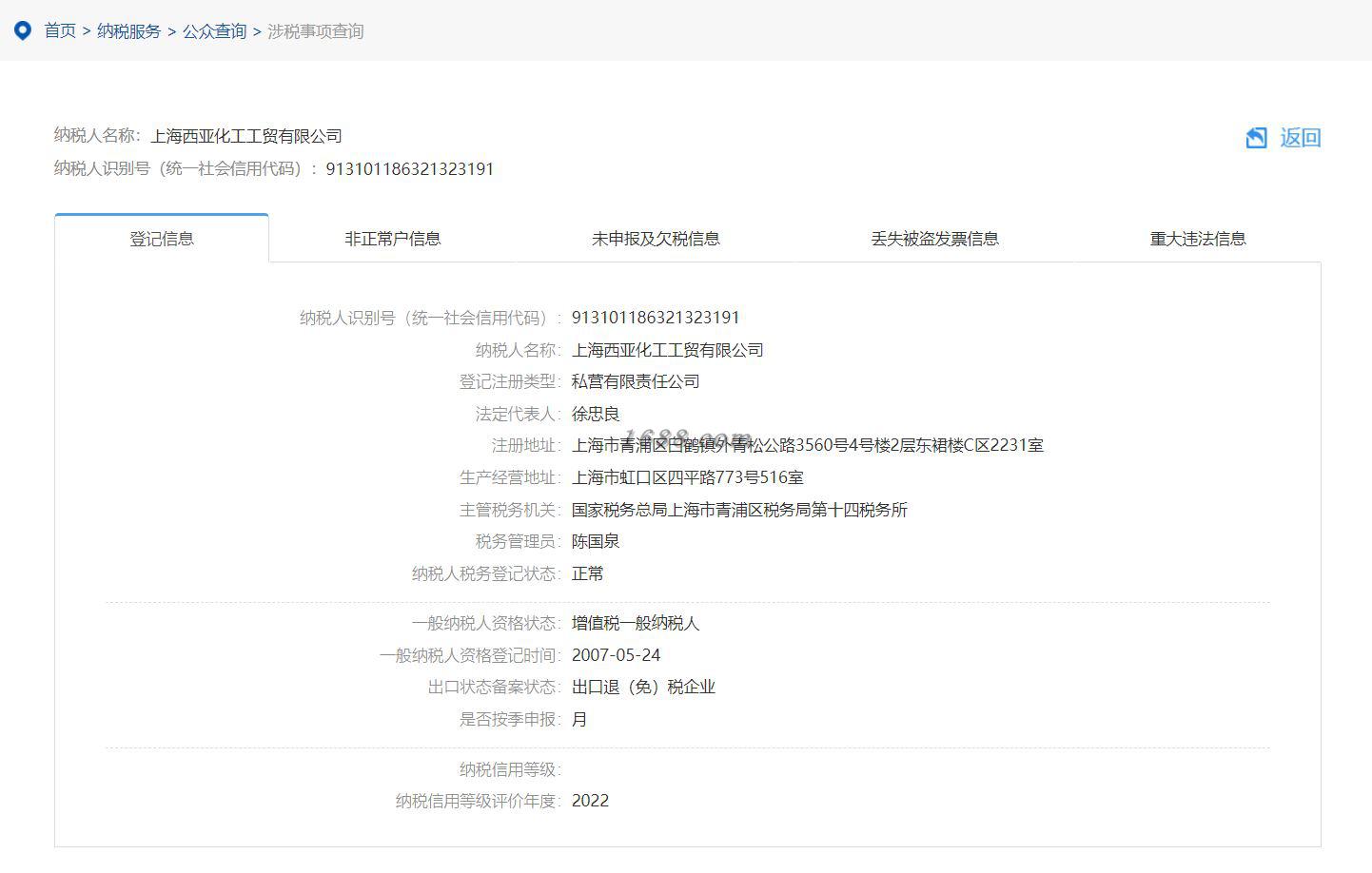Select 出口退（免）税企业 value
The height and width of the screenshot is (873, 1372).
pos(643,687)
